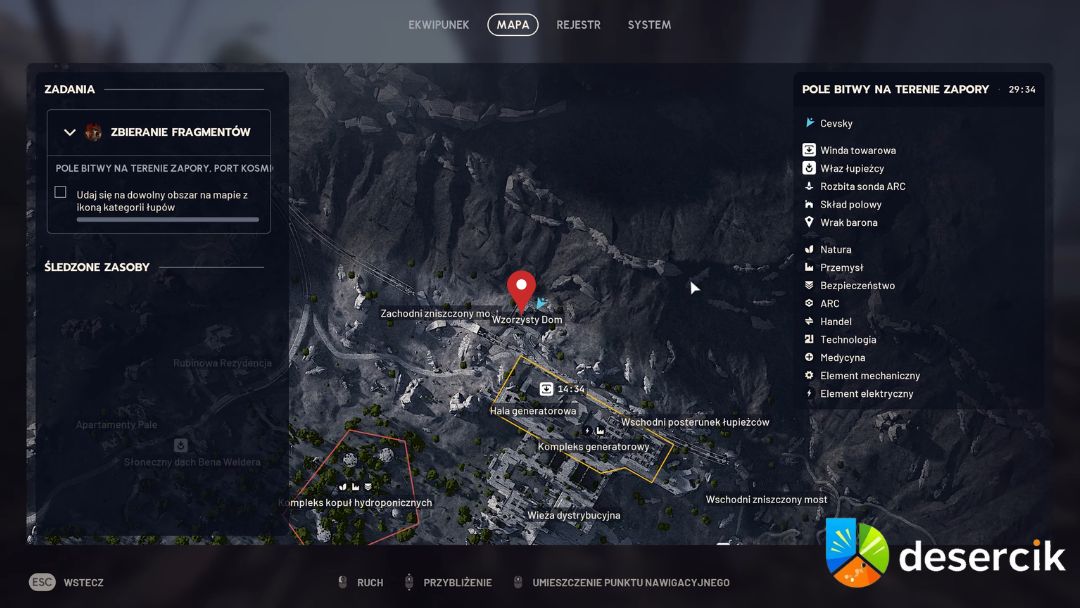Switch to the Rejestr tab
Image resolution: width=1080 pixels, height=608 pixels.
pos(578,25)
